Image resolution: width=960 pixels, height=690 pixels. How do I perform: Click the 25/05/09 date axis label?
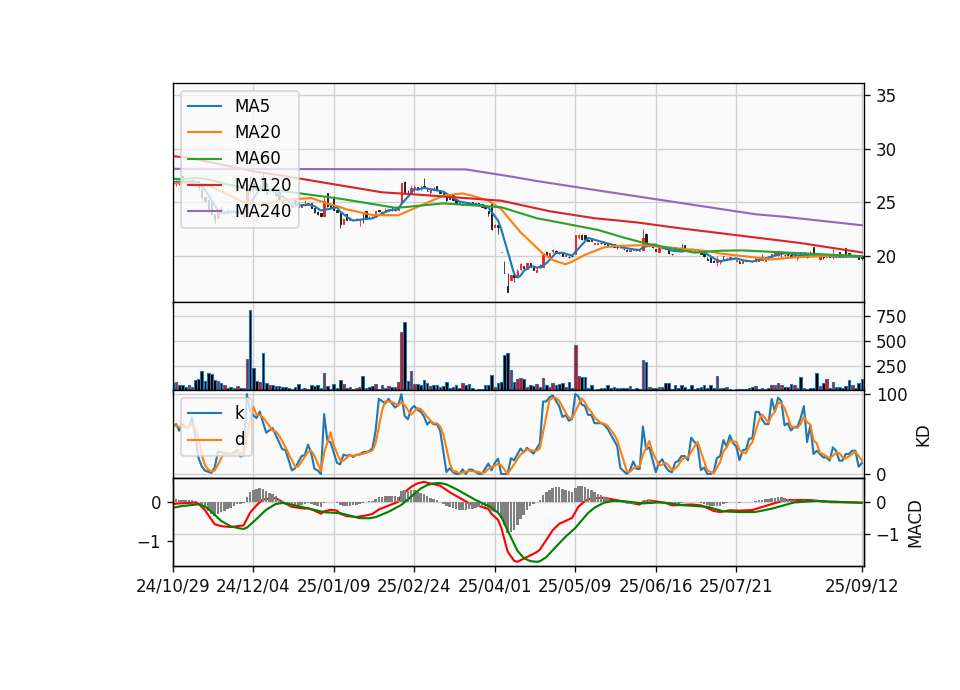pos(575,586)
